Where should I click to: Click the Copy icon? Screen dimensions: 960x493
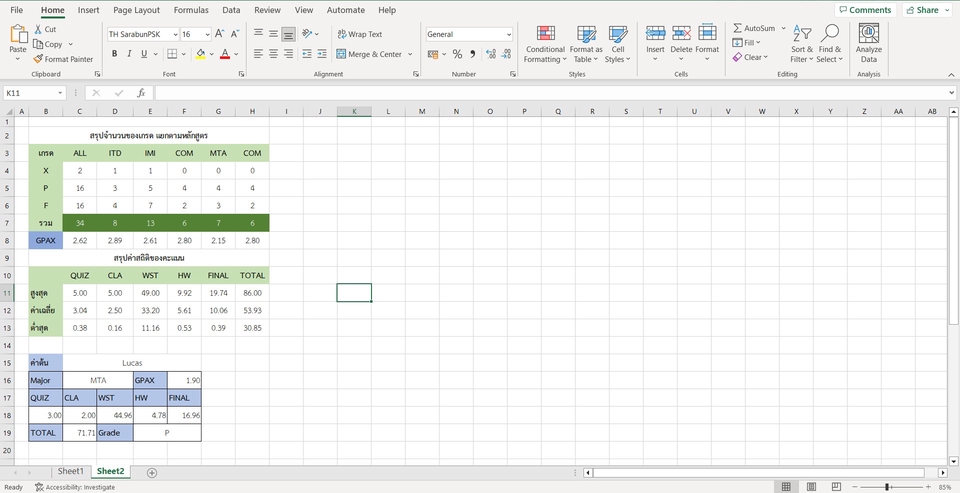pyautogui.click(x=38, y=44)
